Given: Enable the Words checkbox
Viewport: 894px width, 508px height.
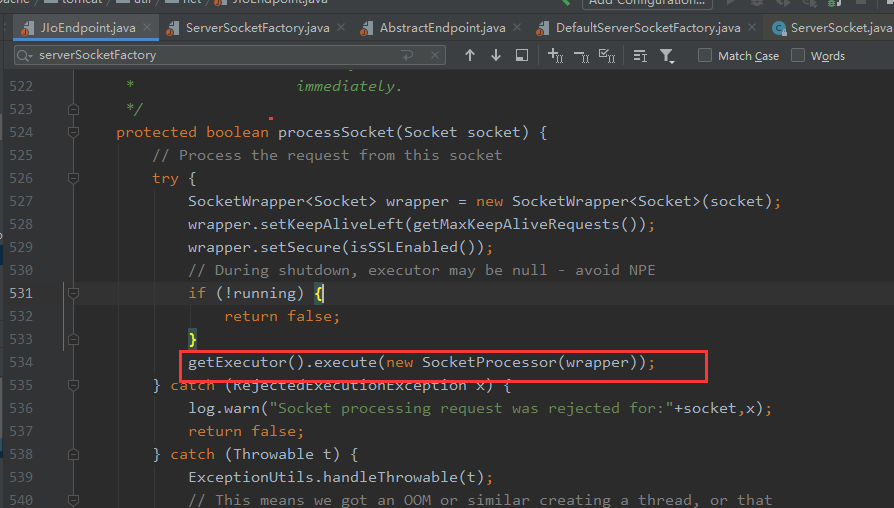Looking at the screenshot, I should tap(798, 55).
